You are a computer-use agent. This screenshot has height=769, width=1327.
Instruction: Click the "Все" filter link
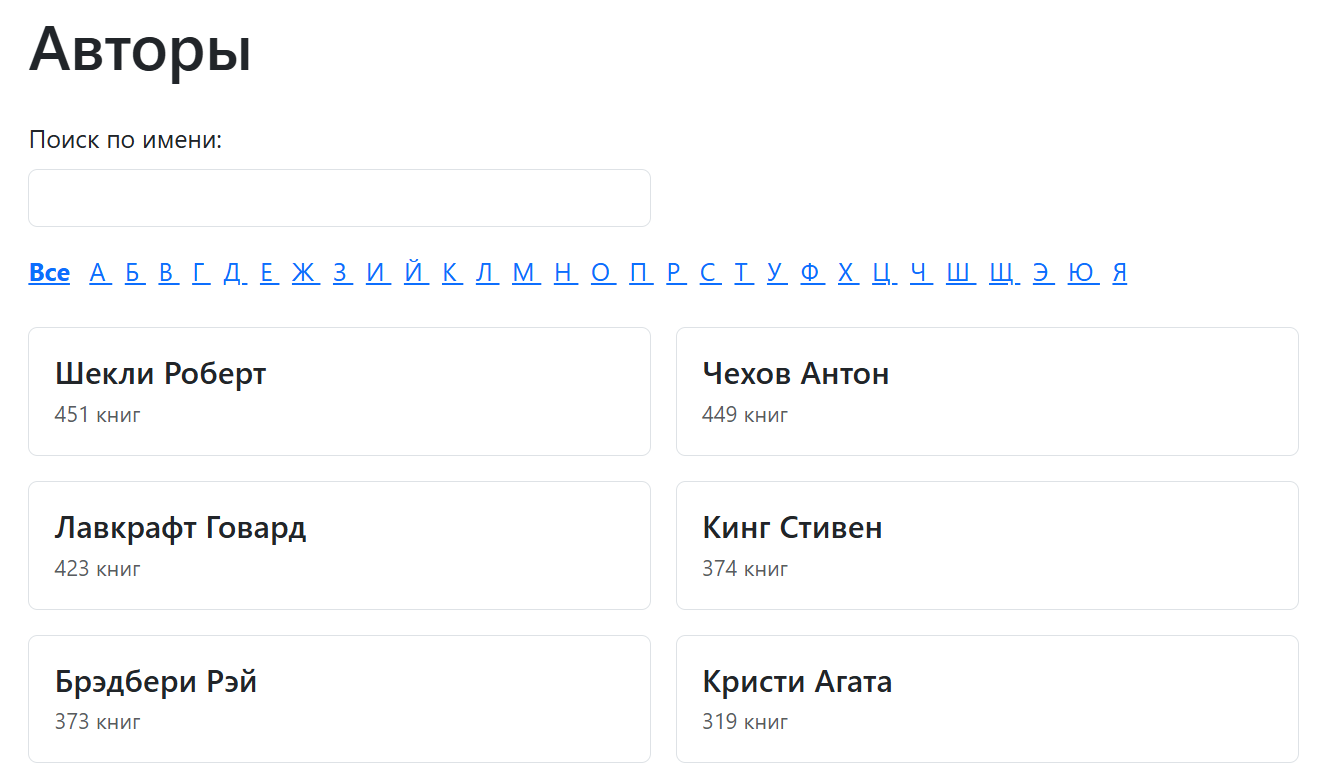coord(49,272)
